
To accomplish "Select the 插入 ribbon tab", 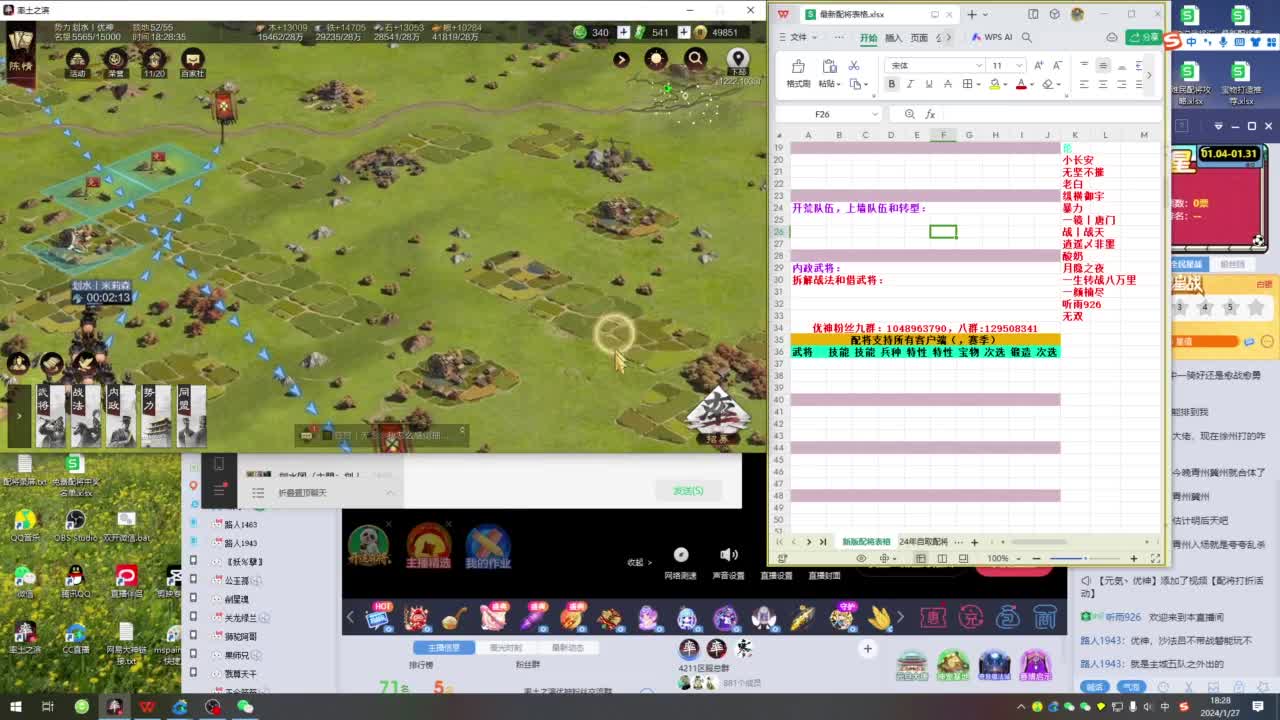I will coord(893,38).
